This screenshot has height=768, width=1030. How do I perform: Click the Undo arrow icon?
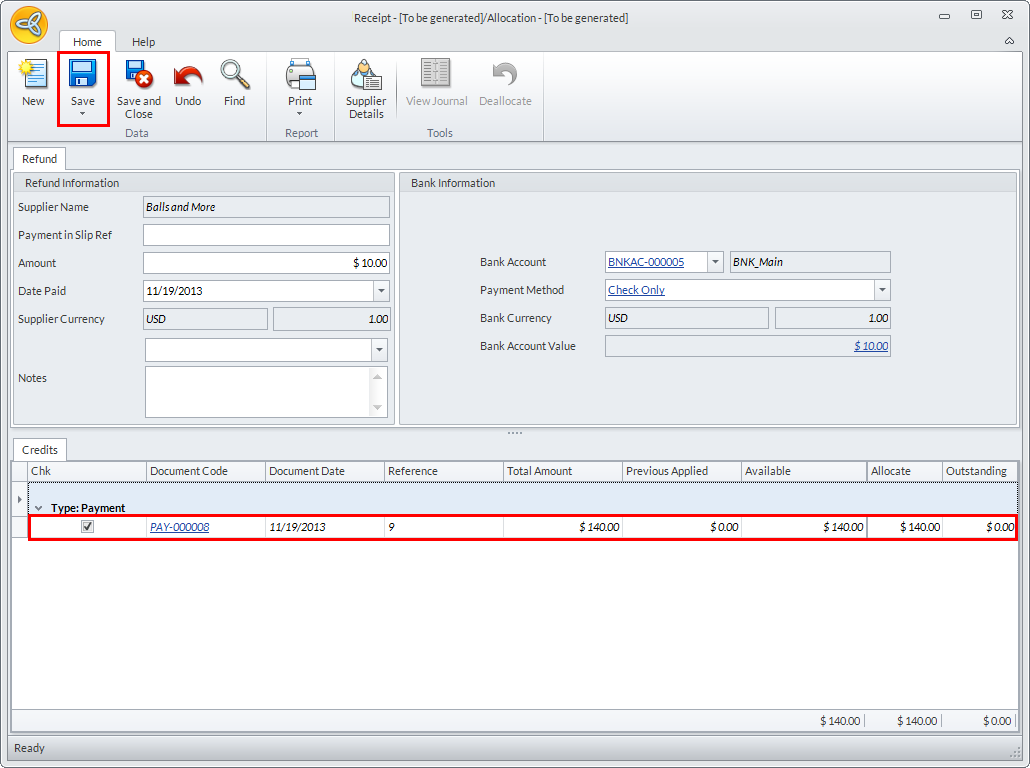[188, 76]
